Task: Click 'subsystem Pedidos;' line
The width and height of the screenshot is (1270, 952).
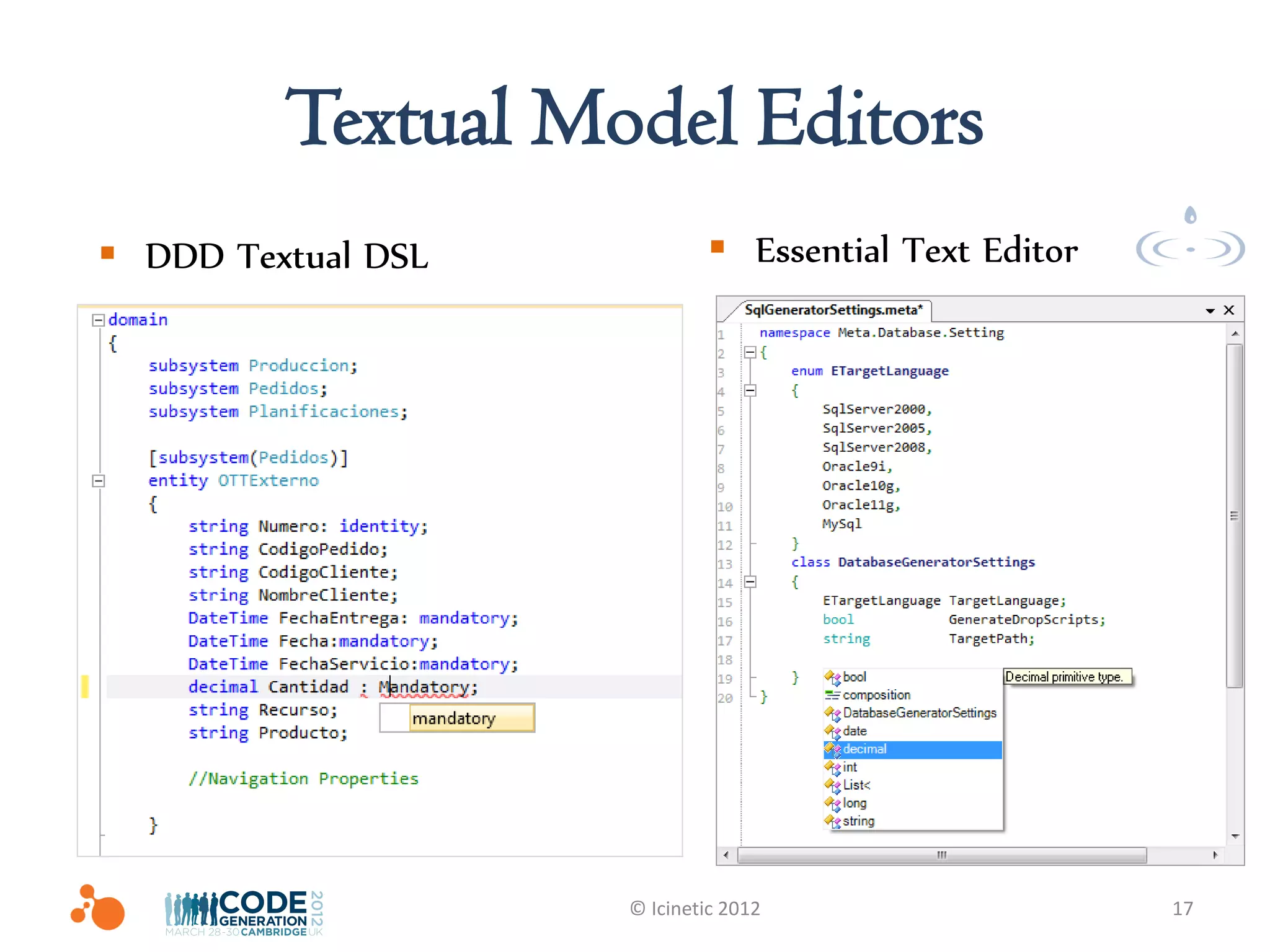Action: pyautogui.click(x=238, y=389)
